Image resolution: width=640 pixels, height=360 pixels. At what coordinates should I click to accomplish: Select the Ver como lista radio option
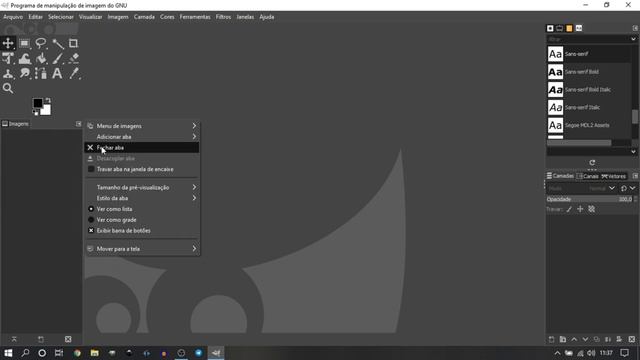click(x=142, y=209)
